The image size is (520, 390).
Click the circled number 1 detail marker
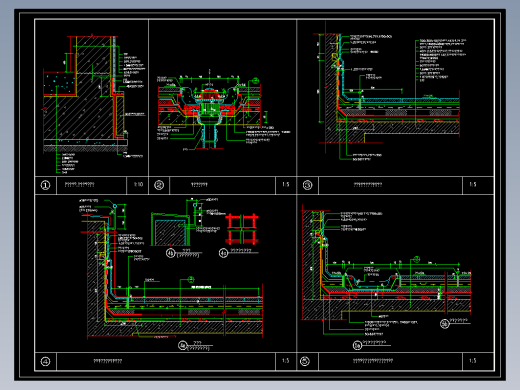pos(46,185)
